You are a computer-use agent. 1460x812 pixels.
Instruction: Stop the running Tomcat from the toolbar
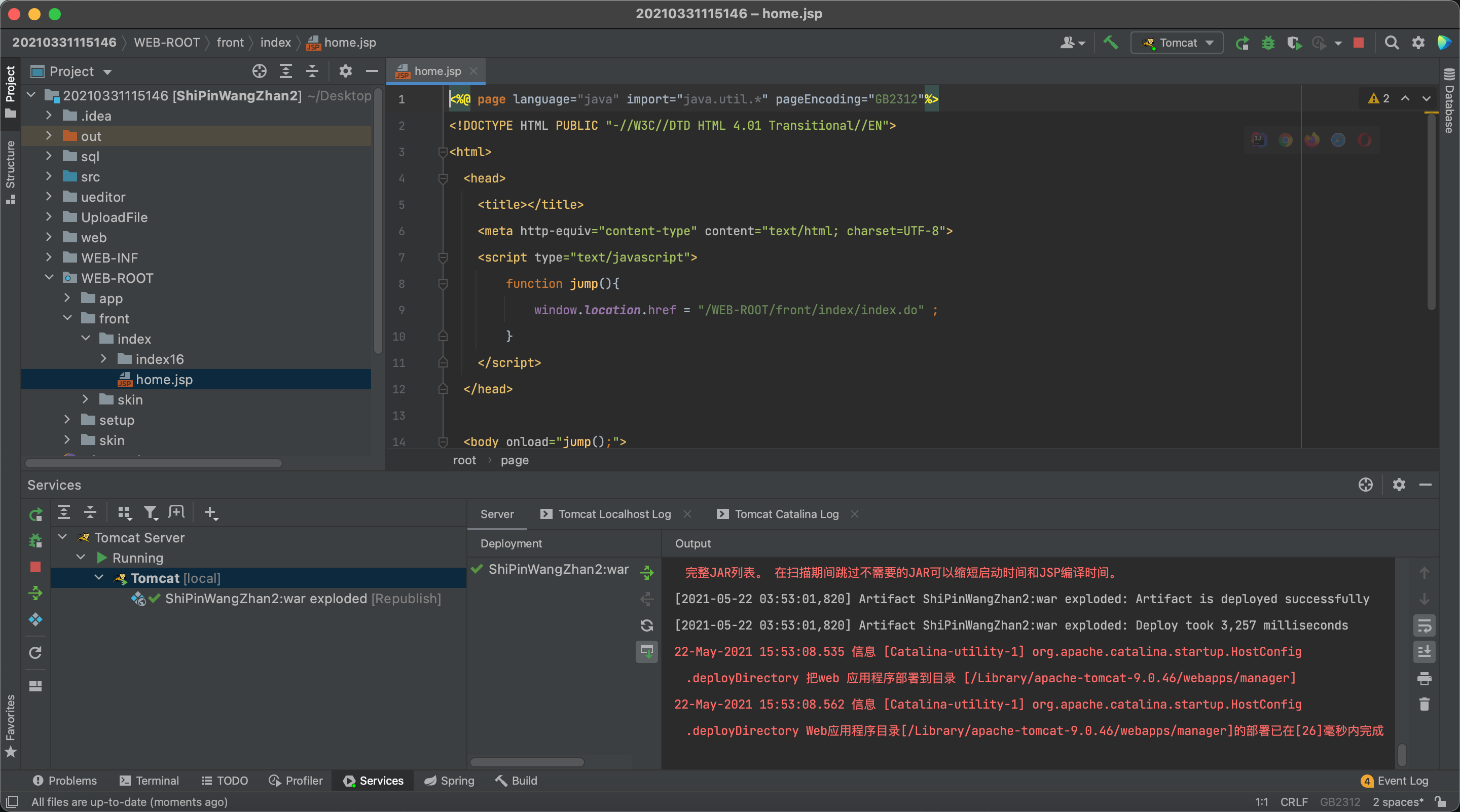[1359, 43]
